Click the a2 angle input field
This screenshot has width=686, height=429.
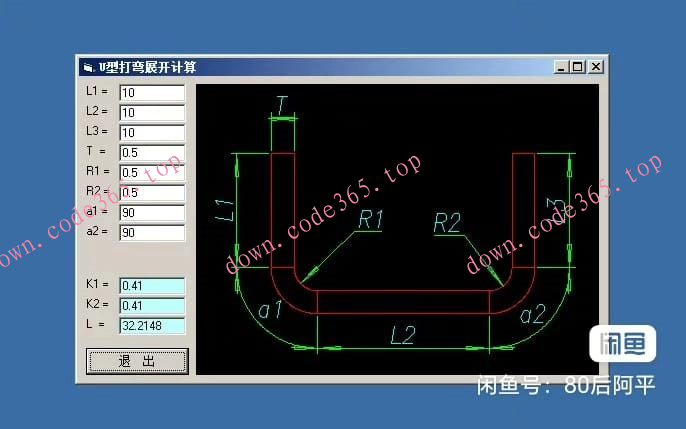tap(152, 233)
